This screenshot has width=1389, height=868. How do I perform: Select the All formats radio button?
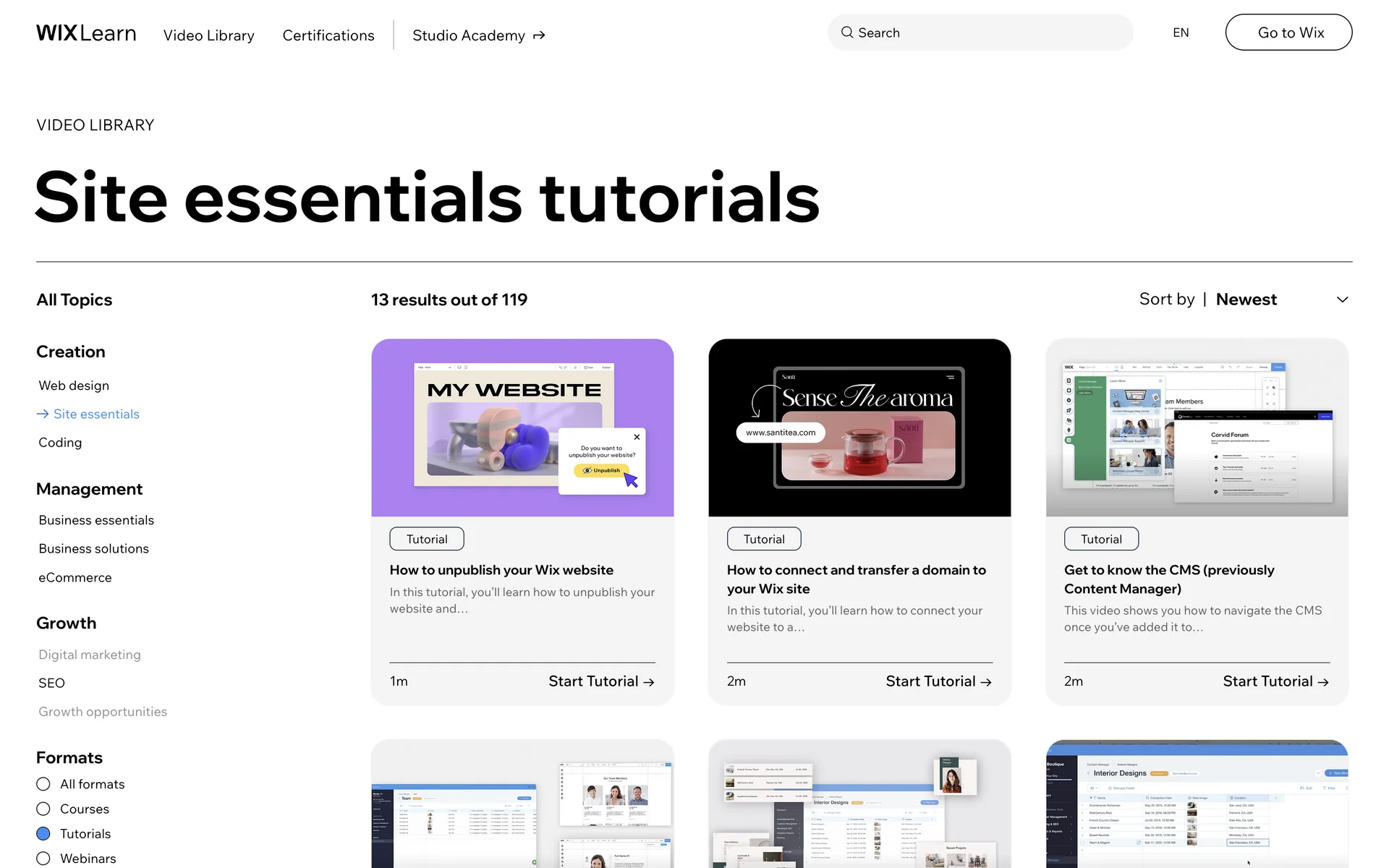[43, 784]
